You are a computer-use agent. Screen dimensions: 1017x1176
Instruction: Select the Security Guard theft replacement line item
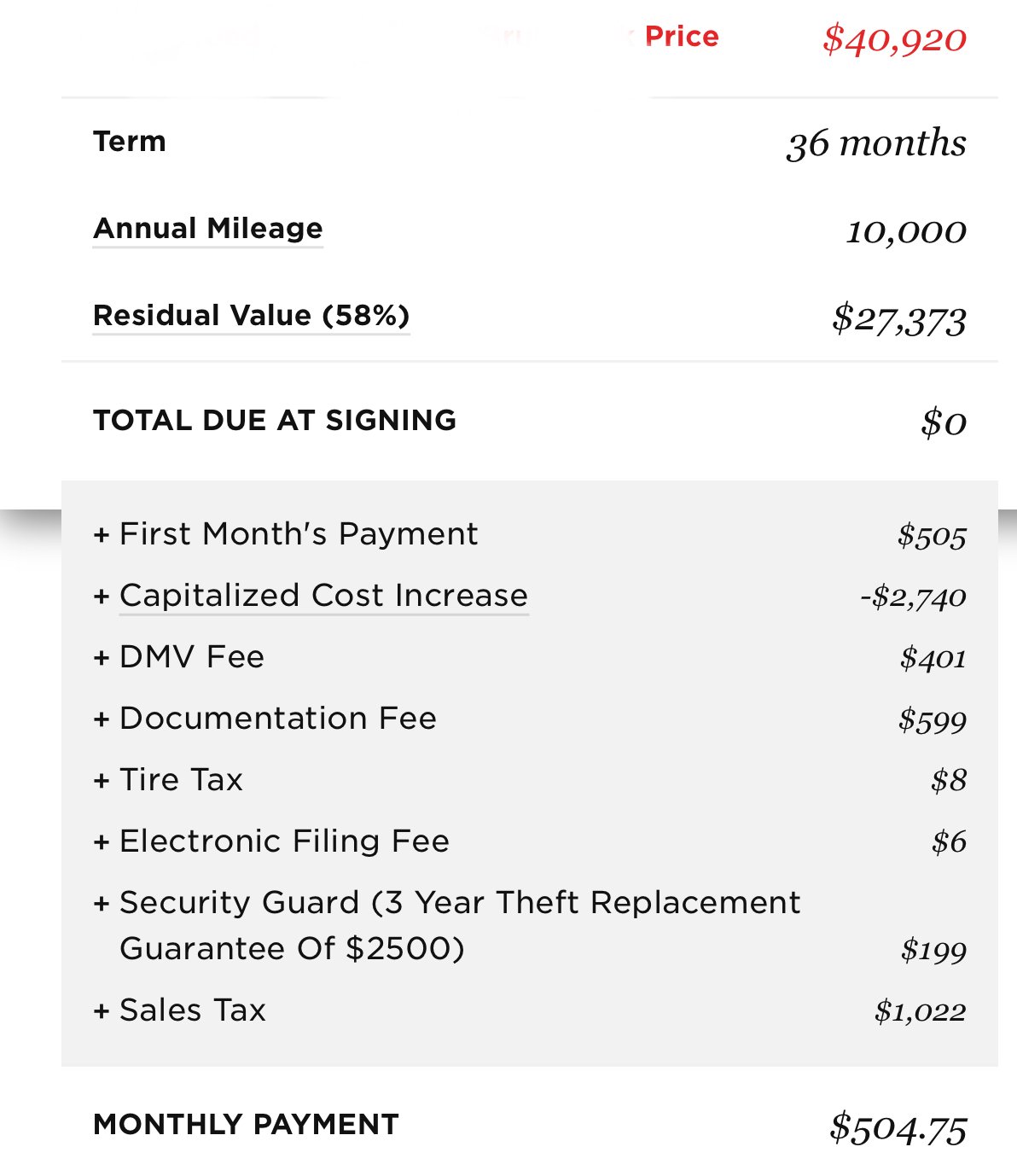click(530, 926)
